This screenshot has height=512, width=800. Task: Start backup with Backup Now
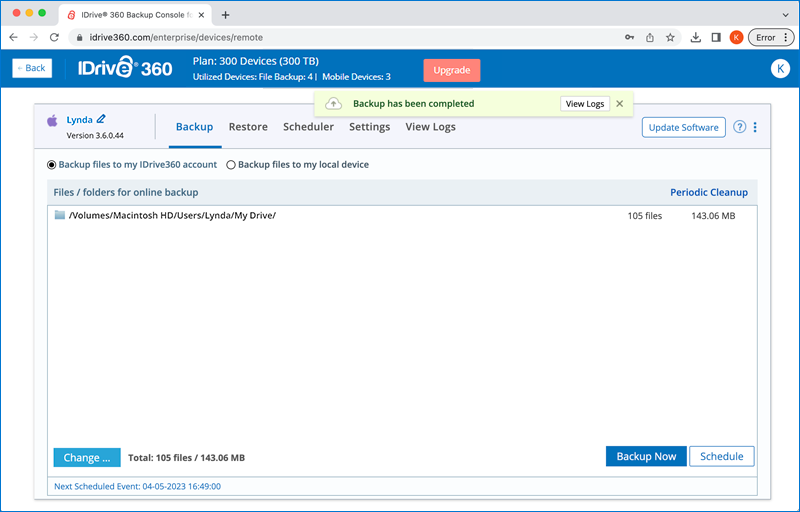[646, 456]
